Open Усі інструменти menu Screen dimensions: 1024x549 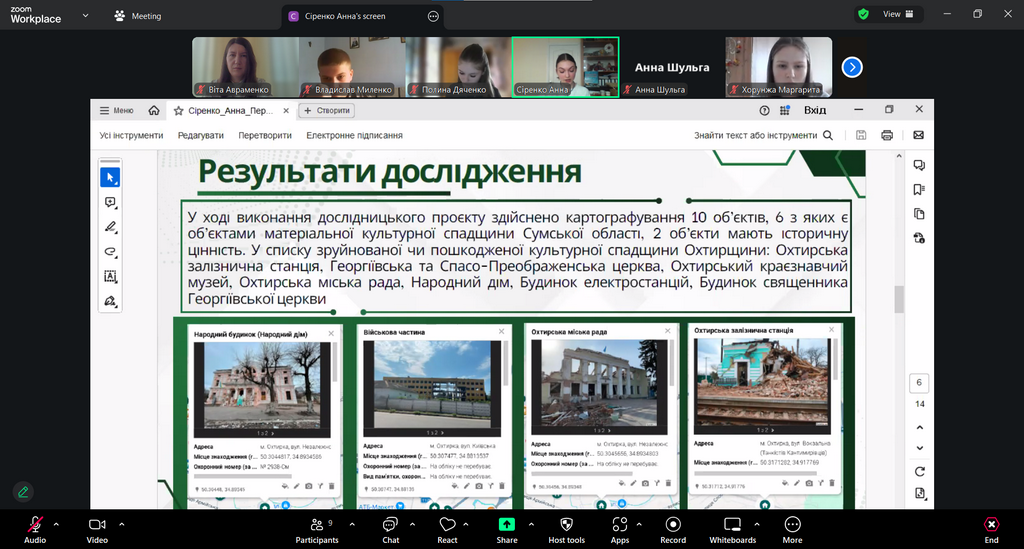(x=131, y=135)
